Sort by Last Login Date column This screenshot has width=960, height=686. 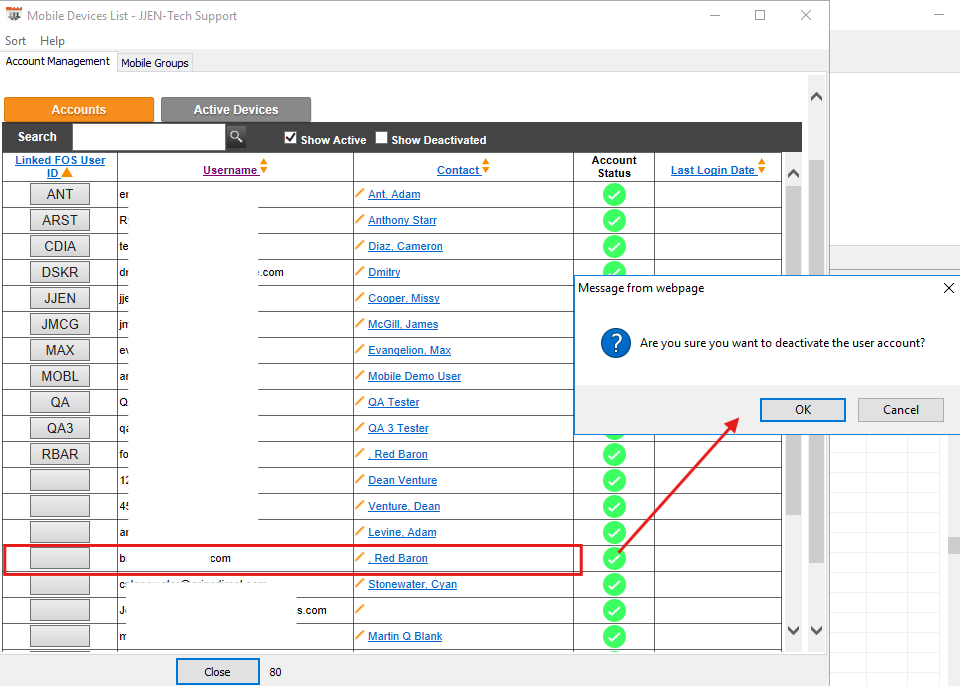[712, 170]
